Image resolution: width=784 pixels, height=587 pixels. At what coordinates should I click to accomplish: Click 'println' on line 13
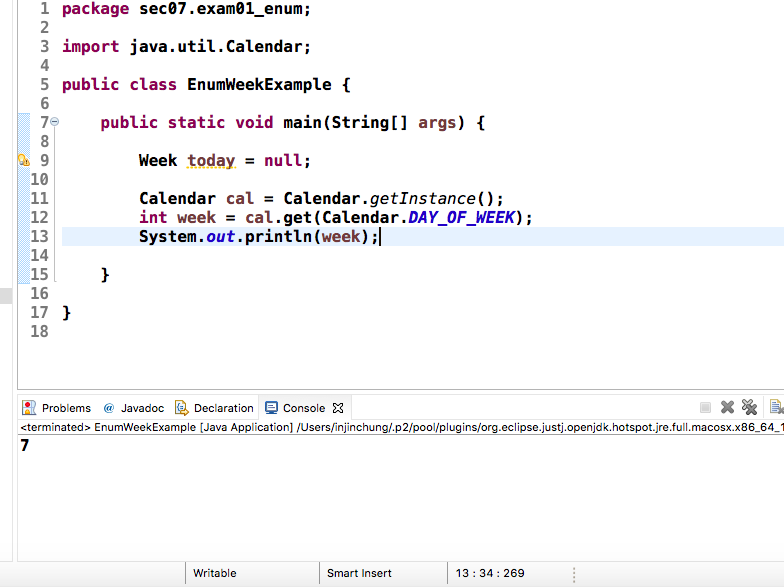point(278,236)
